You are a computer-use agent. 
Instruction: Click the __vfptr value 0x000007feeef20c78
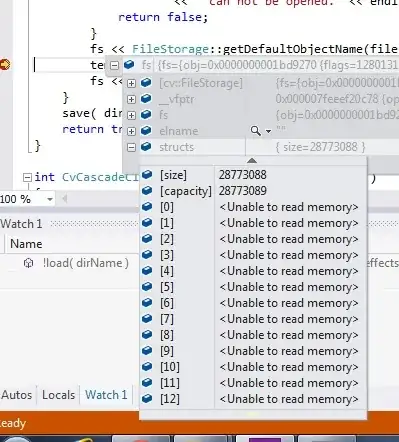tap(327, 99)
